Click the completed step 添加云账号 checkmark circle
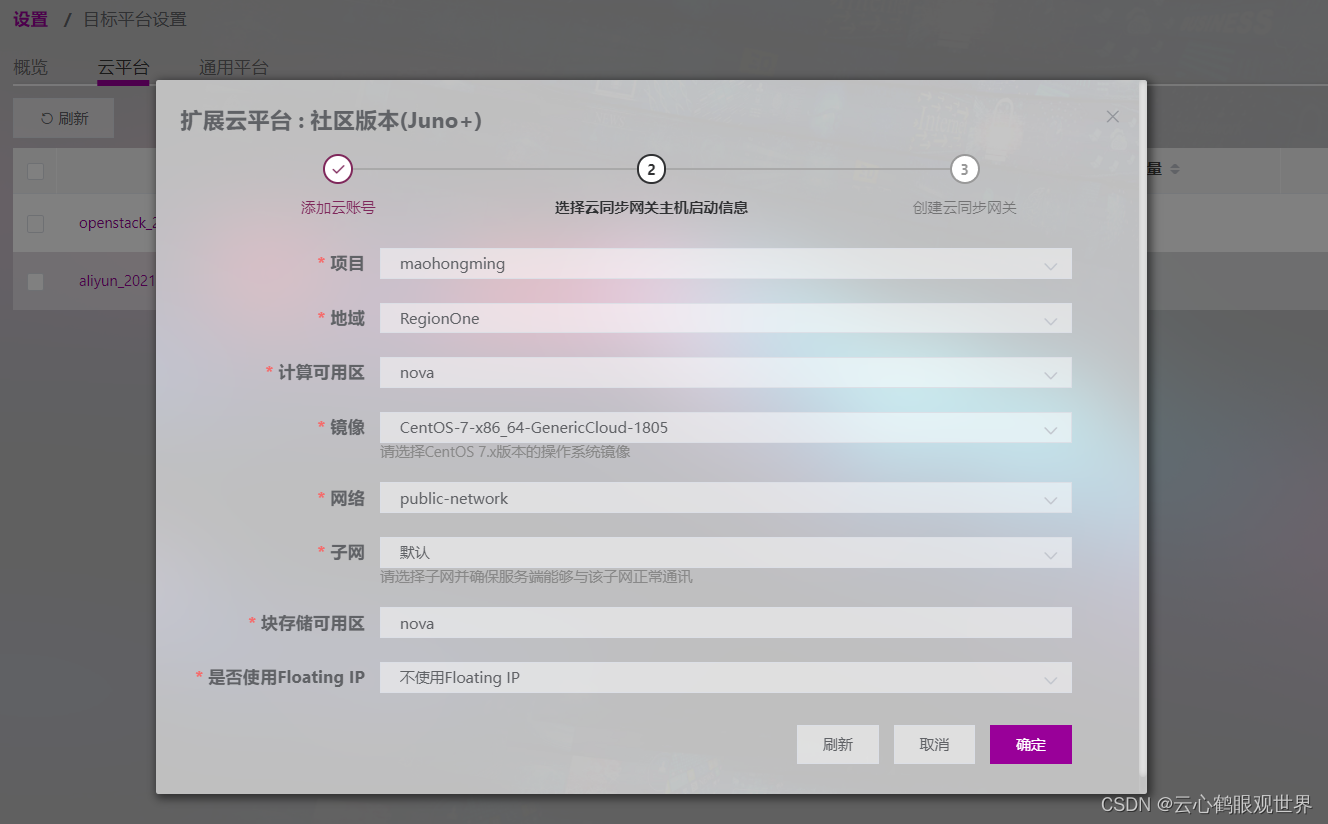Image resolution: width=1328 pixels, height=824 pixels. [x=338, y=169]
